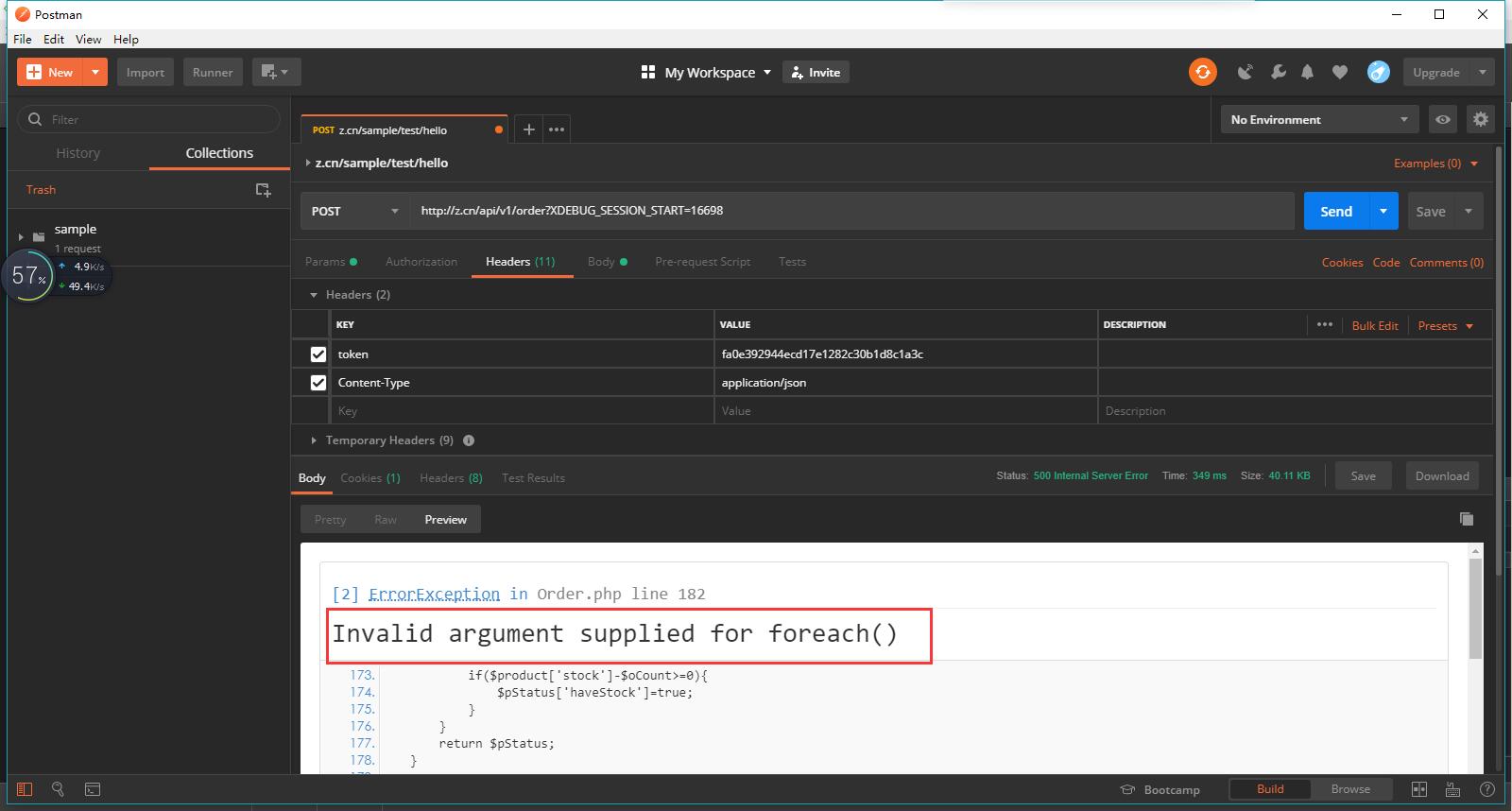The height and width of the screenshot is (811, 1512).
Task: Expand the sample collection
Action: coord(21,237)
